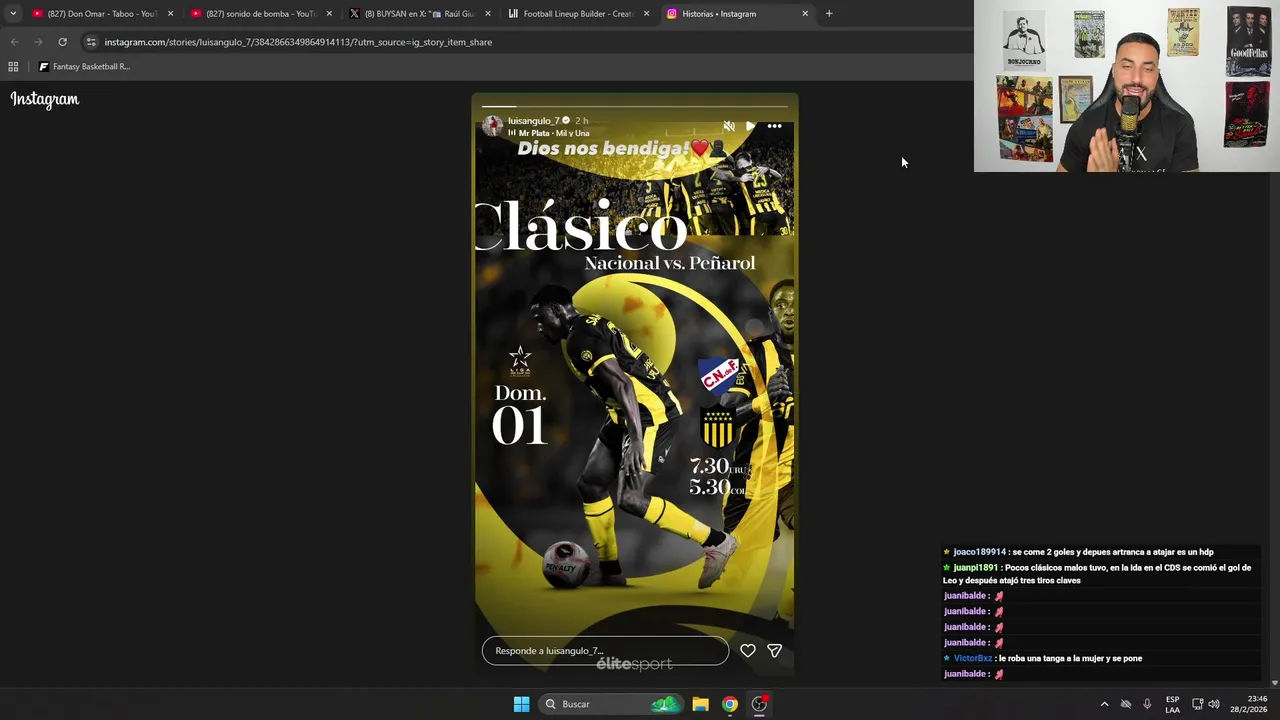
Task: Open the Mr Plata - Mil y Una music link
Action: tap(554, 133)
